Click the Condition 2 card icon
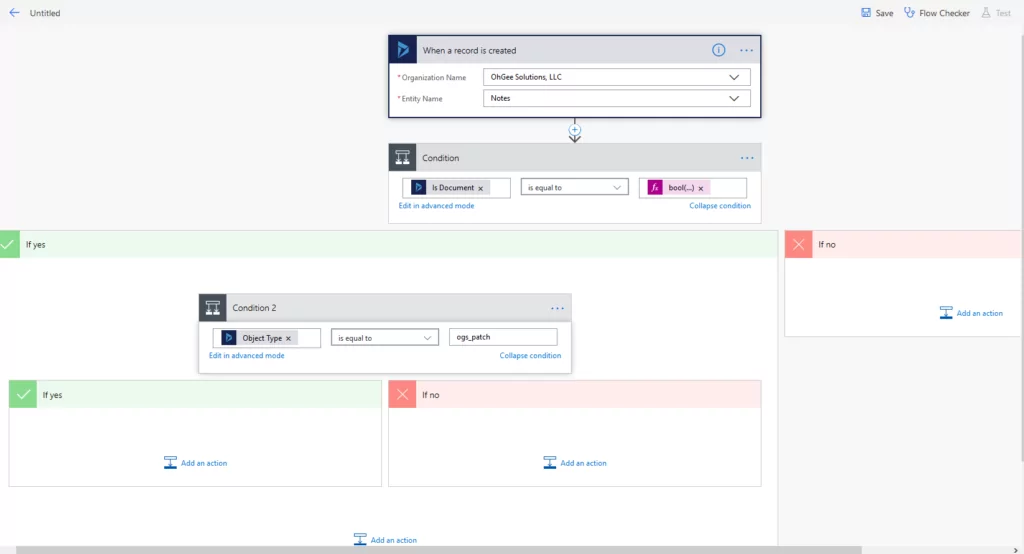Image resolution: width=1024 pixels, height=554 pixels. (213, 308)
